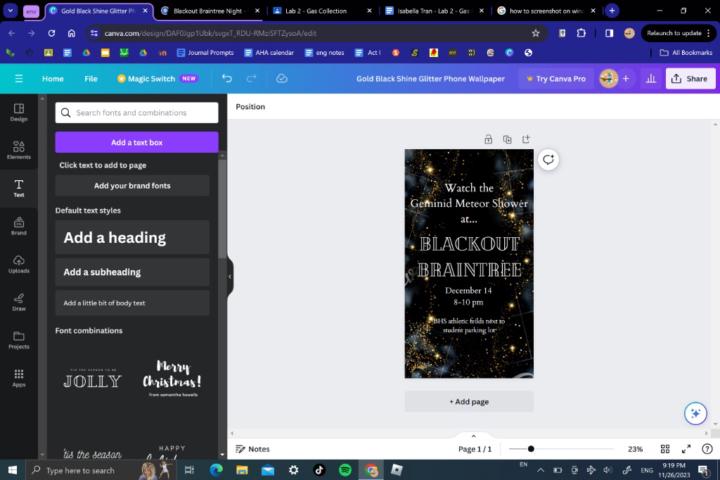Open the Apps panel
Screen dimensions: 720x480
19,378
